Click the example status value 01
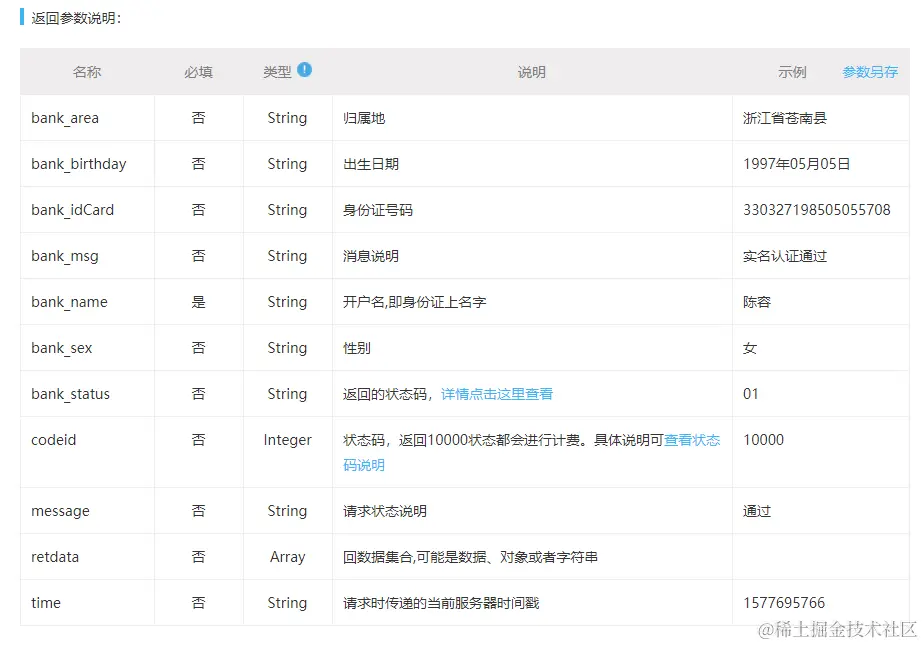Screen dimensions: 924x646 tap(751, 394)
